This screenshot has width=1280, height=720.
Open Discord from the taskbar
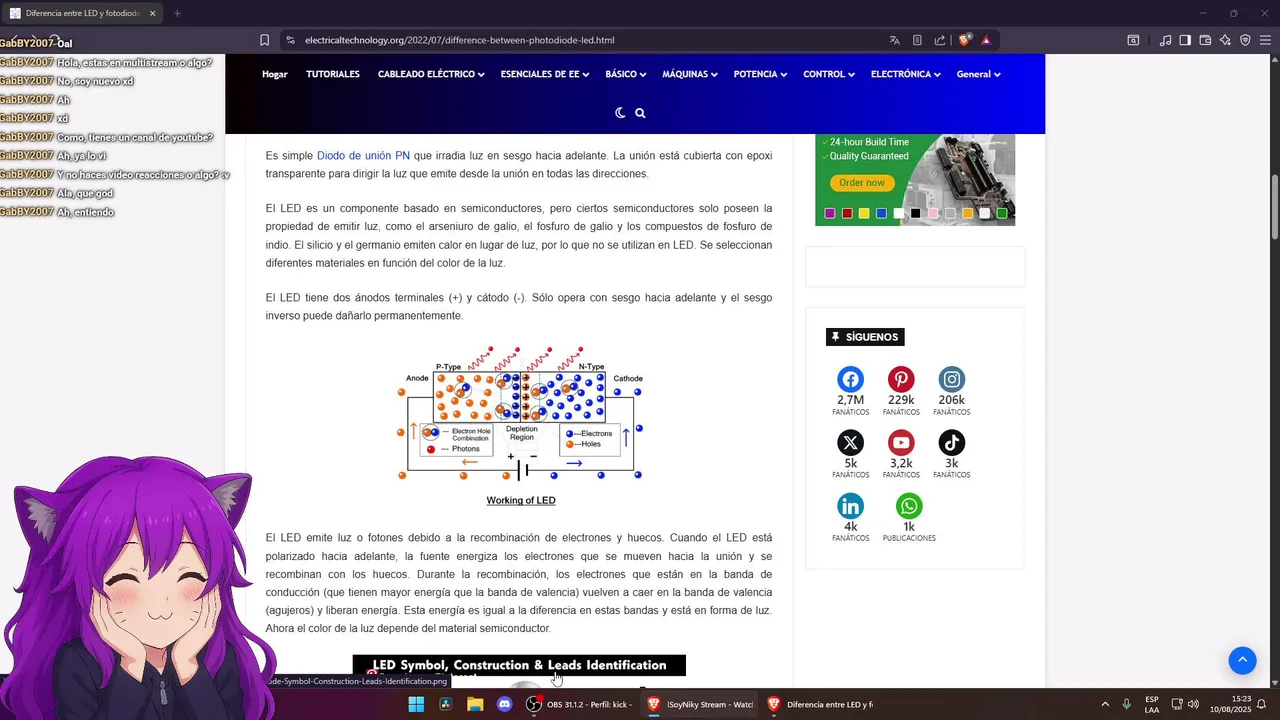click(x=505, y=704)
